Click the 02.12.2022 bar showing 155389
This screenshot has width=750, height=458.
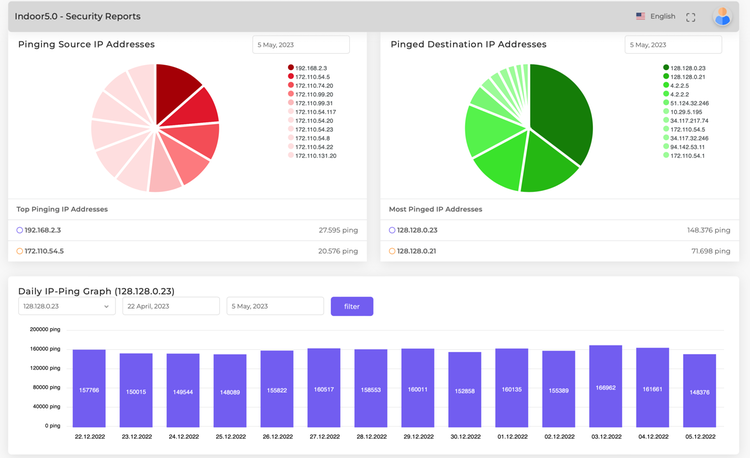[x=558, y=389]
